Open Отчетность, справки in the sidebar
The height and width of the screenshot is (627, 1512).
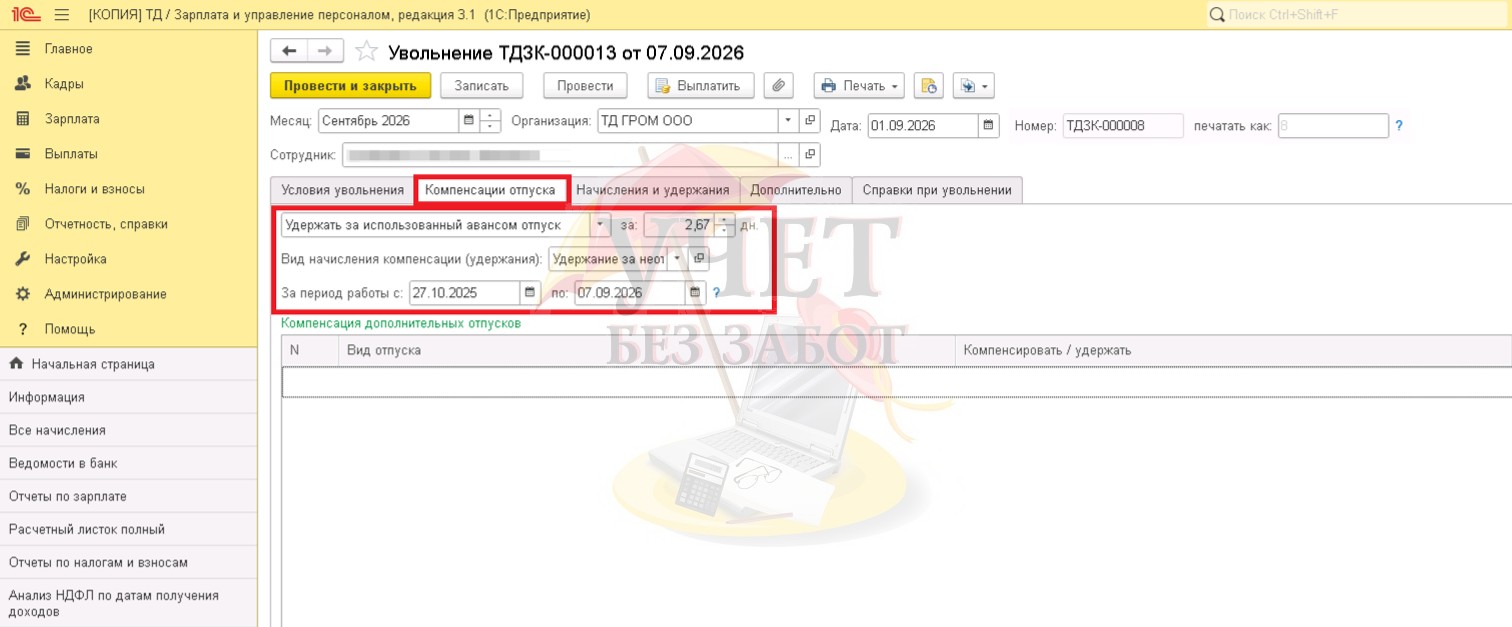[x=106, y=224]
